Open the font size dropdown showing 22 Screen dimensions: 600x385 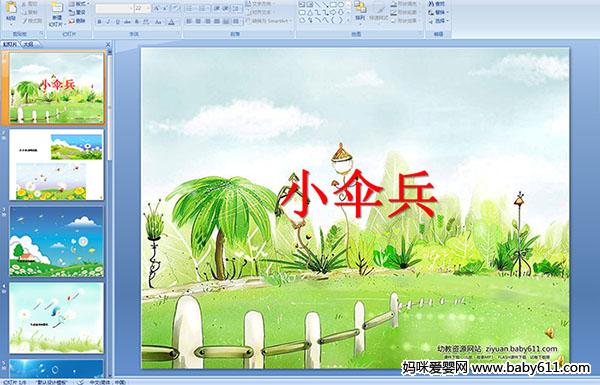[142, 8]
